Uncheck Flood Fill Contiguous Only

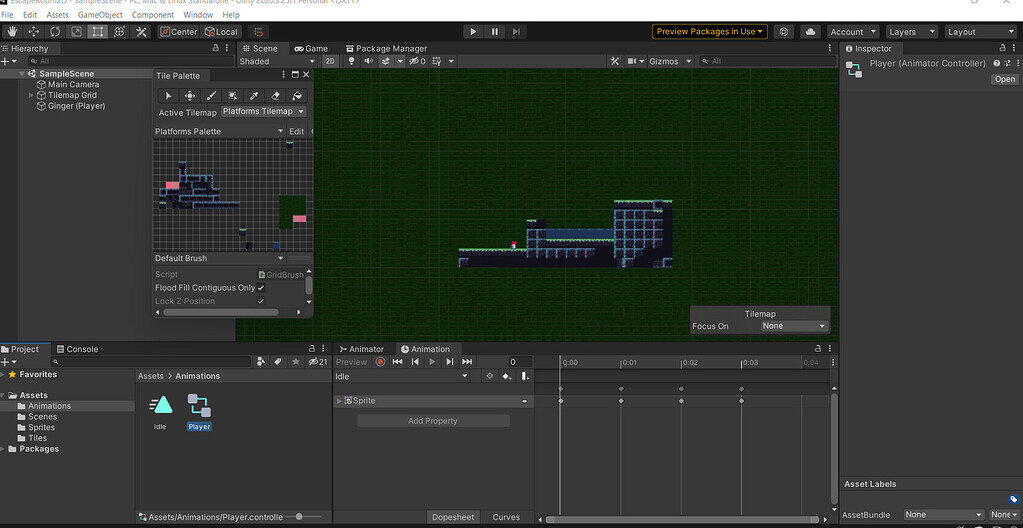click(261, 288)
